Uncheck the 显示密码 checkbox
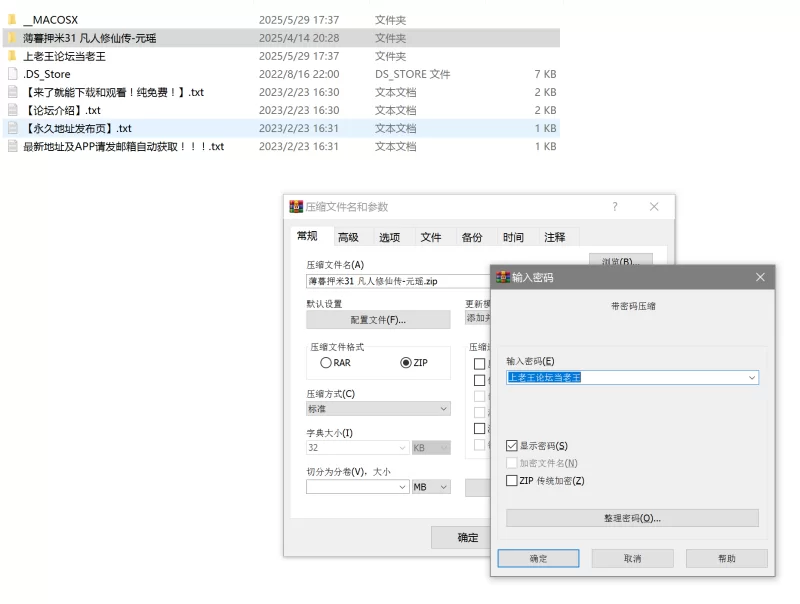The image size is (800, 604). click(512, 445)
